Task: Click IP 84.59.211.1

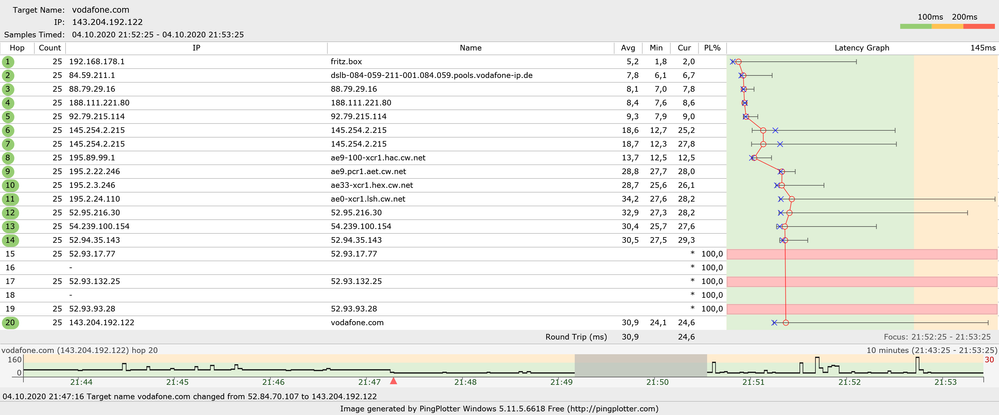Action: tap(92, 75)
